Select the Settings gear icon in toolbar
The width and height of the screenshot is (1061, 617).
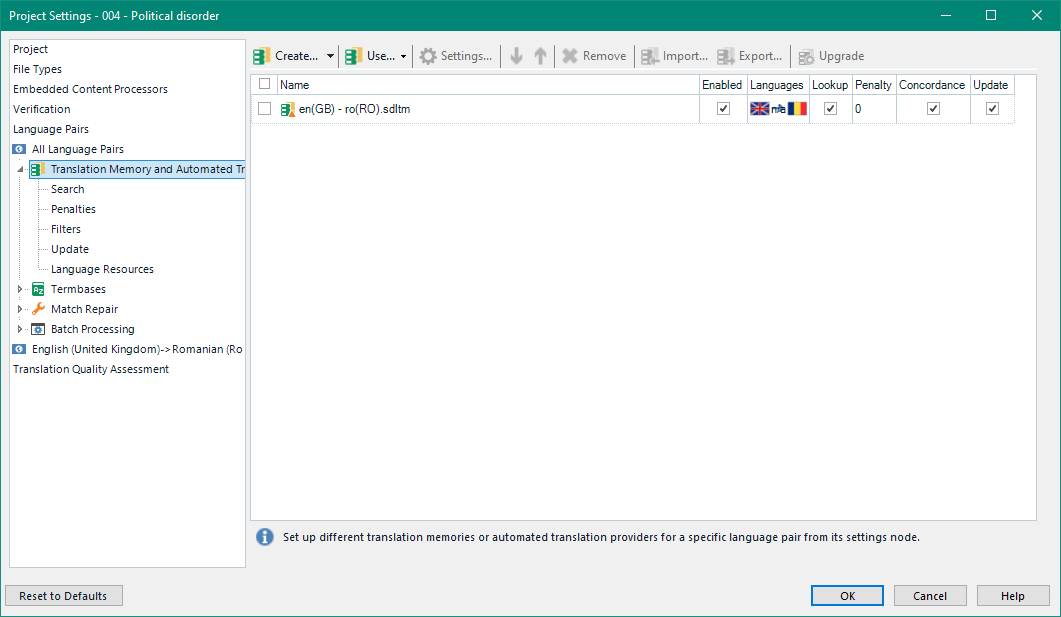(x=427, y=55)
